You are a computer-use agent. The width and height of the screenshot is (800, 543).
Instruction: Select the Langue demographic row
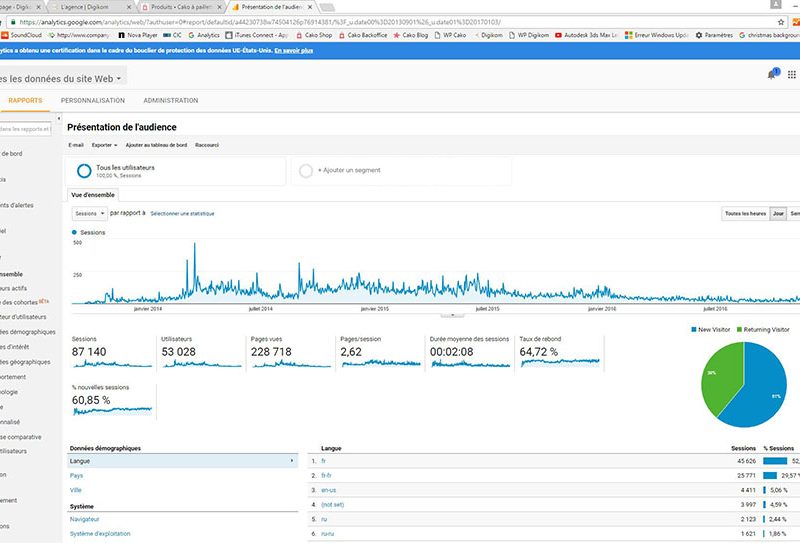point(183,461)
